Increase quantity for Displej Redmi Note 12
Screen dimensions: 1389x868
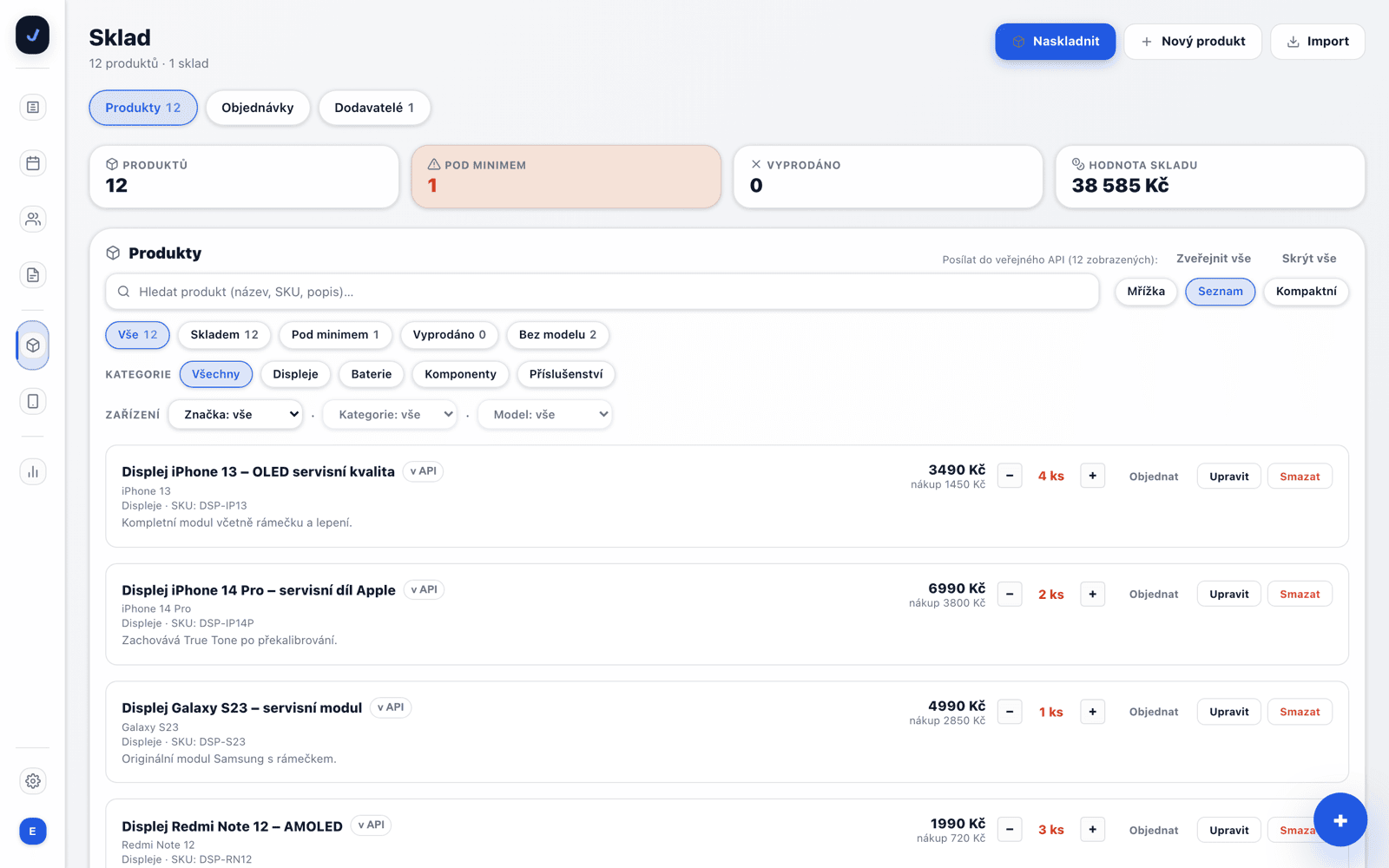pyautogui.click(x=1093, y=830)
